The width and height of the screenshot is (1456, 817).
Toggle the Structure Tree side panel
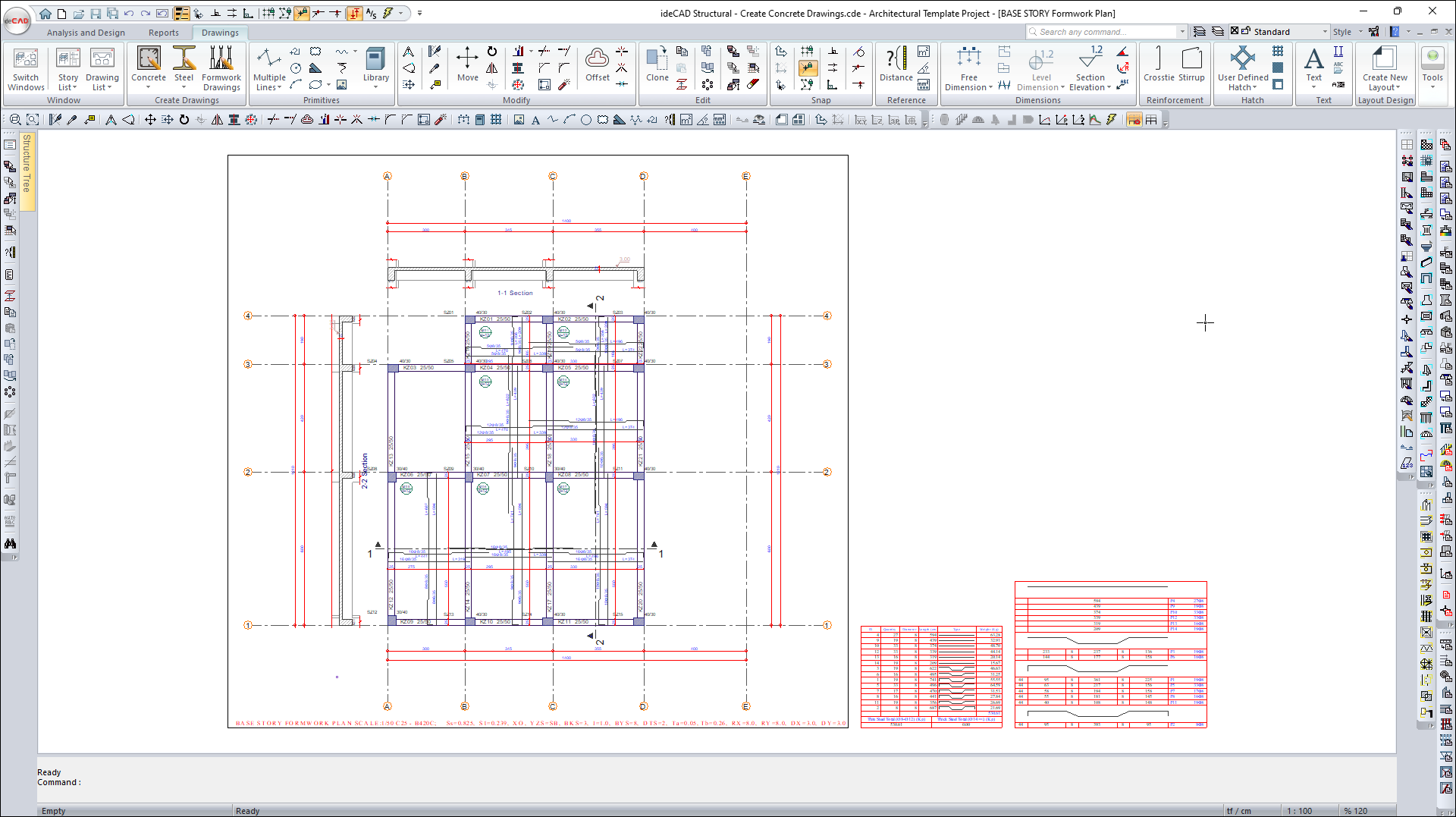pyautogui.click(x=27, y=163)
